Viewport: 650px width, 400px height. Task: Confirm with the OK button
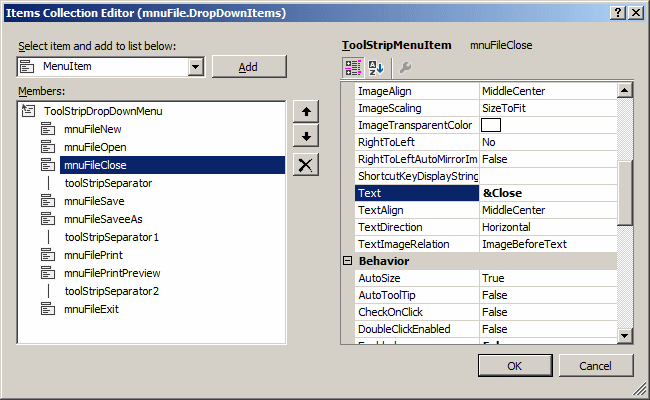click(515, 366)
